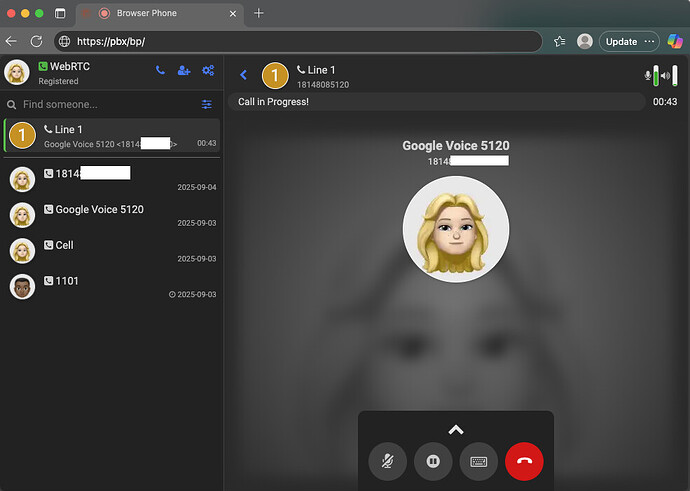690x491 pixels.
Task: Expand the call controls with up chevron
Action: (456, 429)
